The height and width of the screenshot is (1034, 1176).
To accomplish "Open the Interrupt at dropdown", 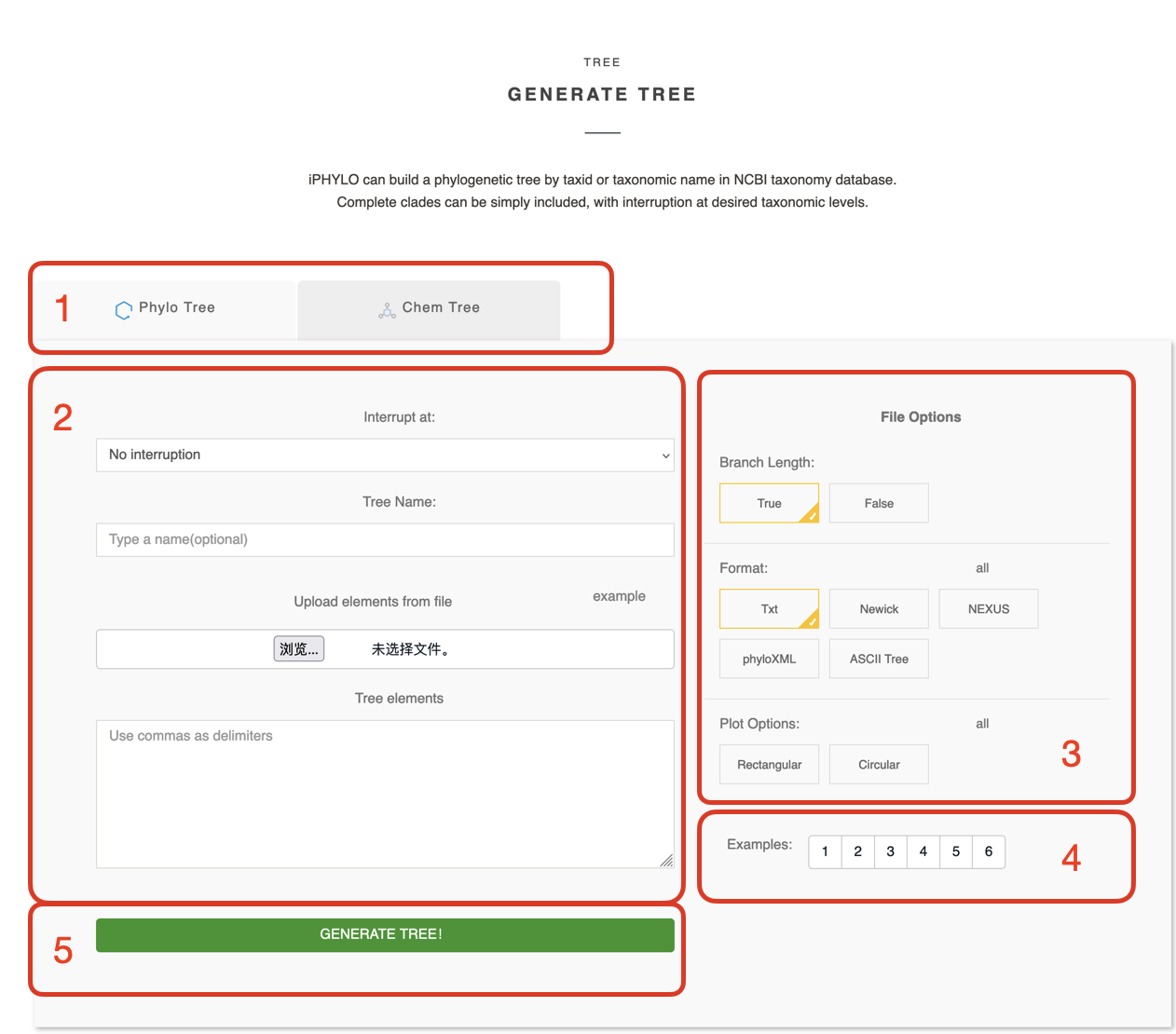I will pos(384,456).
